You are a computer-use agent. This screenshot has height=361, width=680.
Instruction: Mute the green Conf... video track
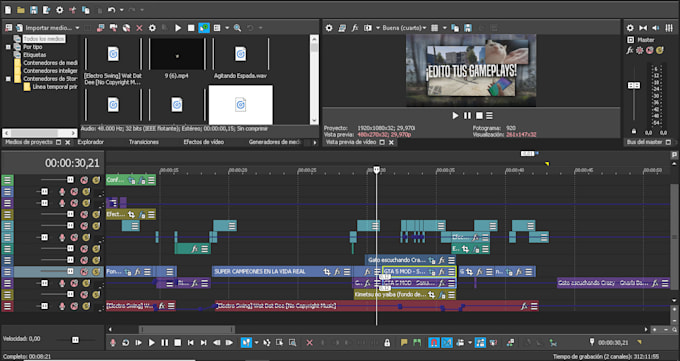click(84, 180)
